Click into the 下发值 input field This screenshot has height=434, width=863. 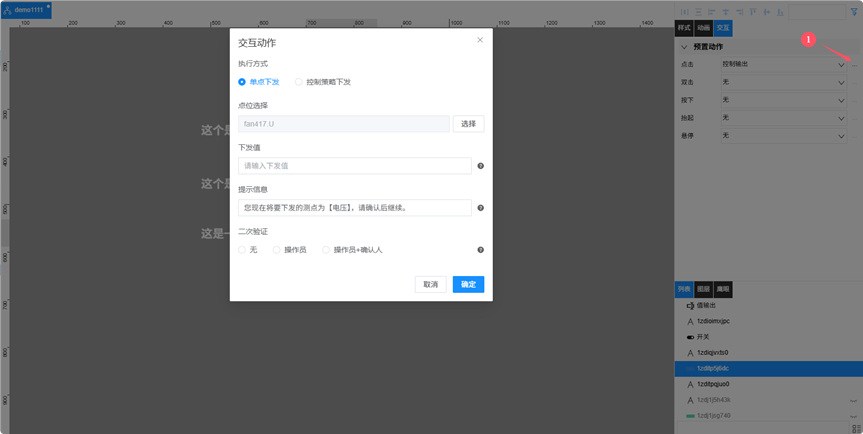354,166
